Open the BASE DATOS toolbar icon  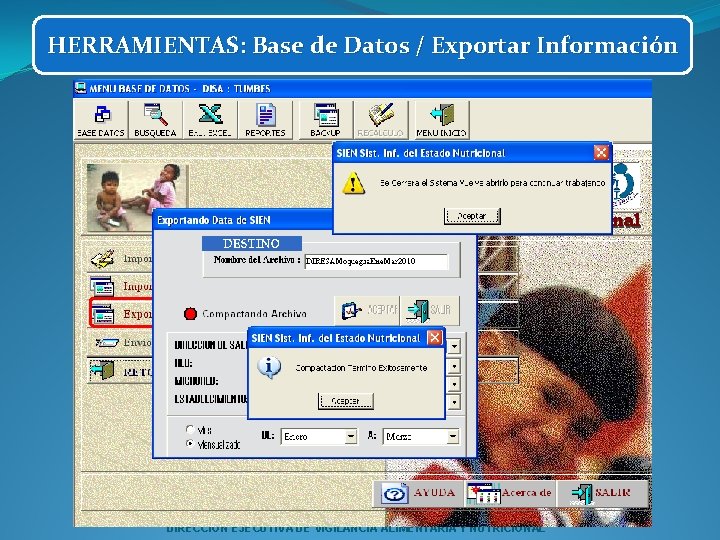click(101, 119)
